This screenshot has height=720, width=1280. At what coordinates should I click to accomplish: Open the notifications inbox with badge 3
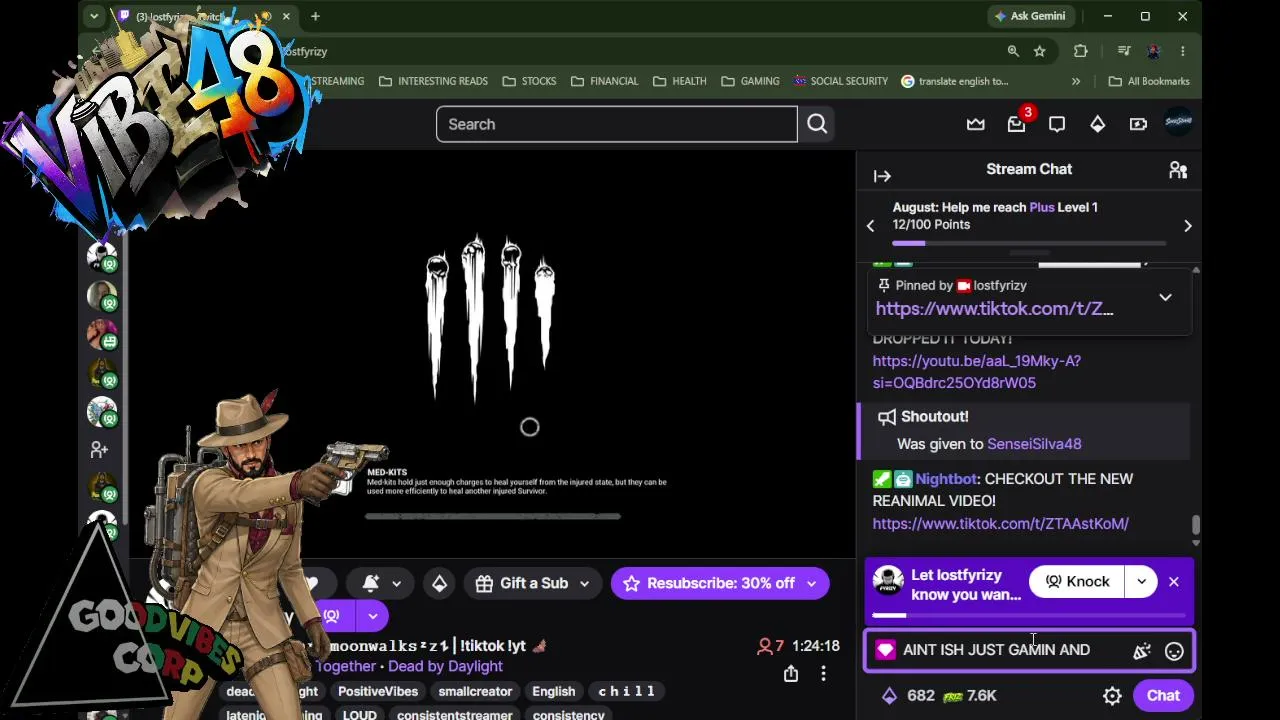click(1017, 124)
